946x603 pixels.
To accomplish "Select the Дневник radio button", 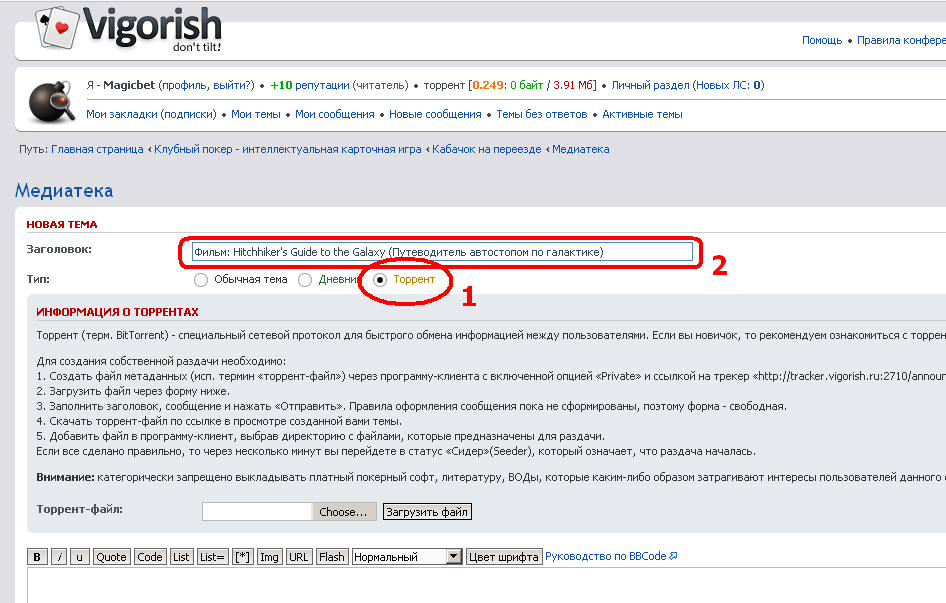I will pyautogui.click(x=305, y=280).
